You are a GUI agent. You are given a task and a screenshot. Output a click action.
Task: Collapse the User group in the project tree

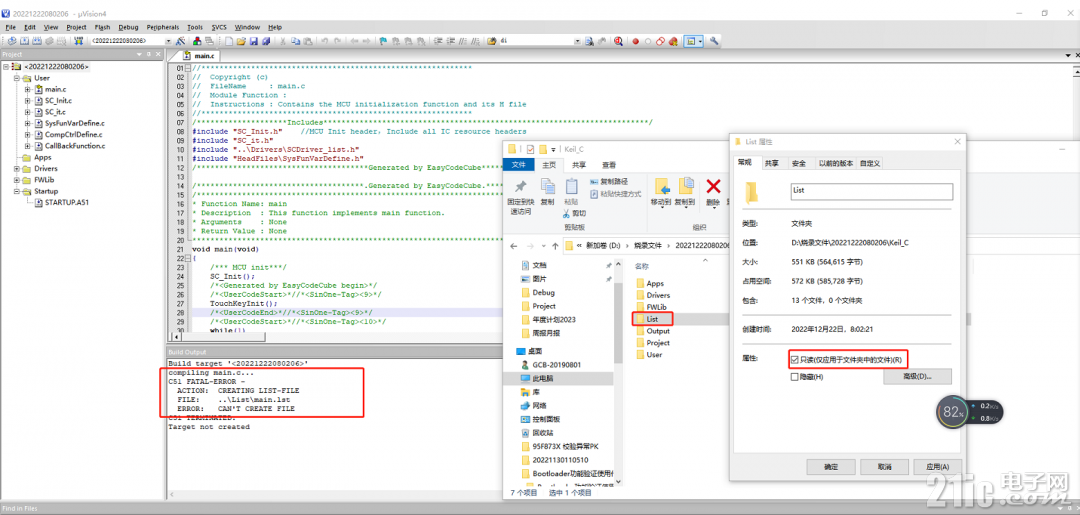coord(17,78)
